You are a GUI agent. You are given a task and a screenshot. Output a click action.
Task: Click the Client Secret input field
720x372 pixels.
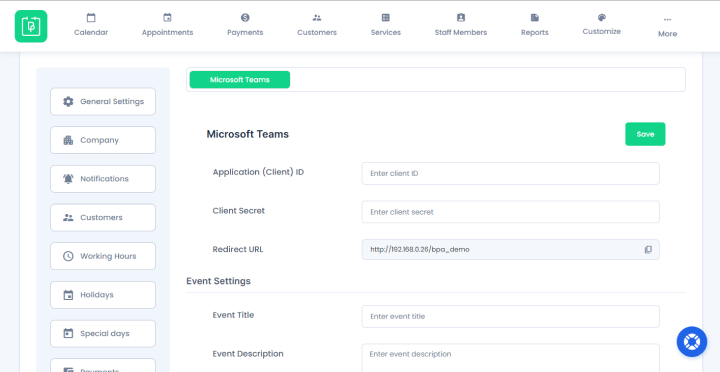511,212
